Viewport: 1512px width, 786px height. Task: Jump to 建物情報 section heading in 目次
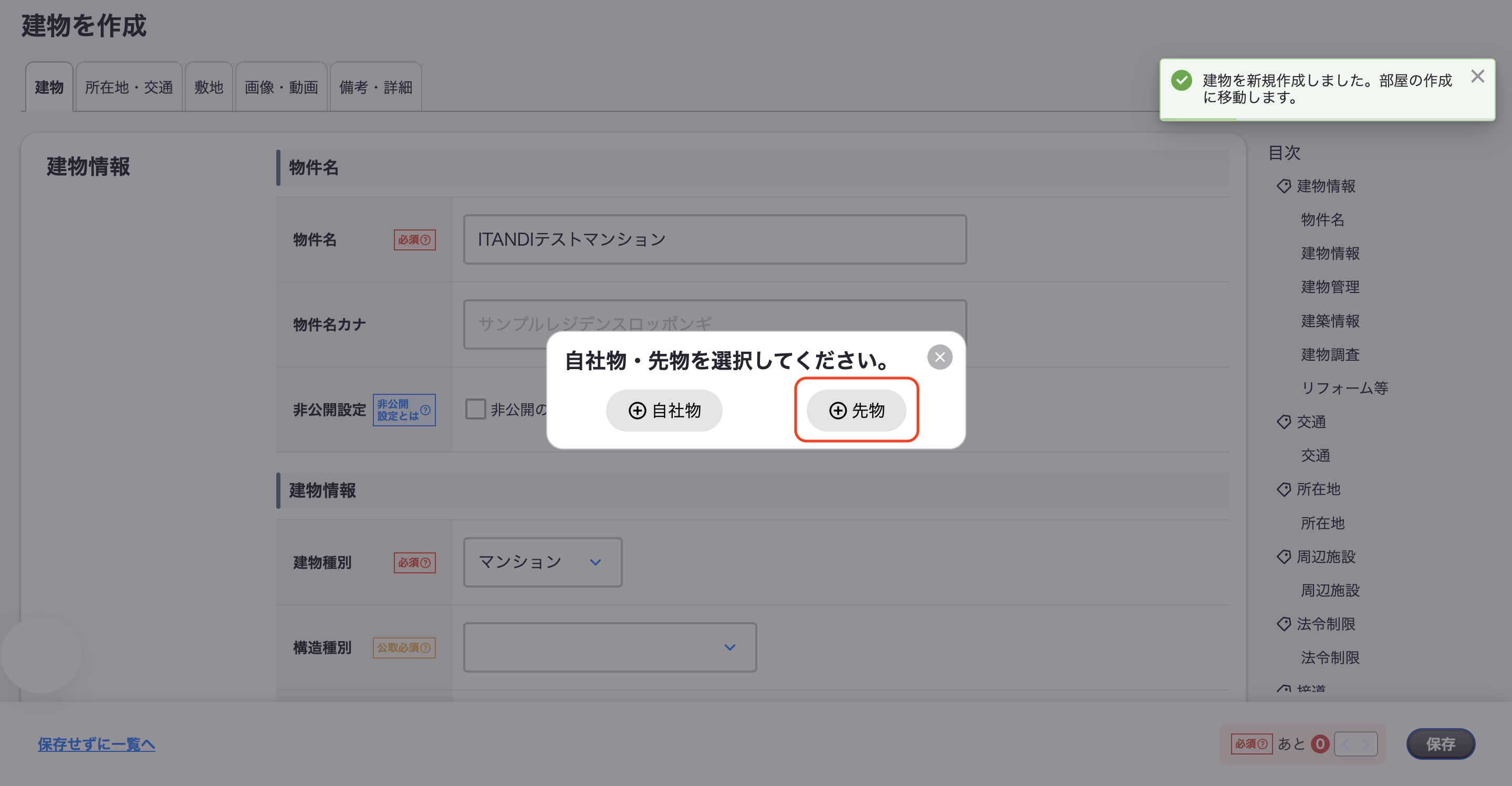click(x=1326, y=186)
